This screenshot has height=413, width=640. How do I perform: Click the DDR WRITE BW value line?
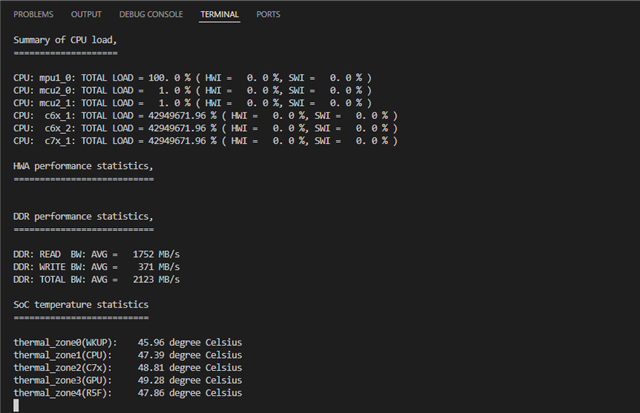click(96, 267)
